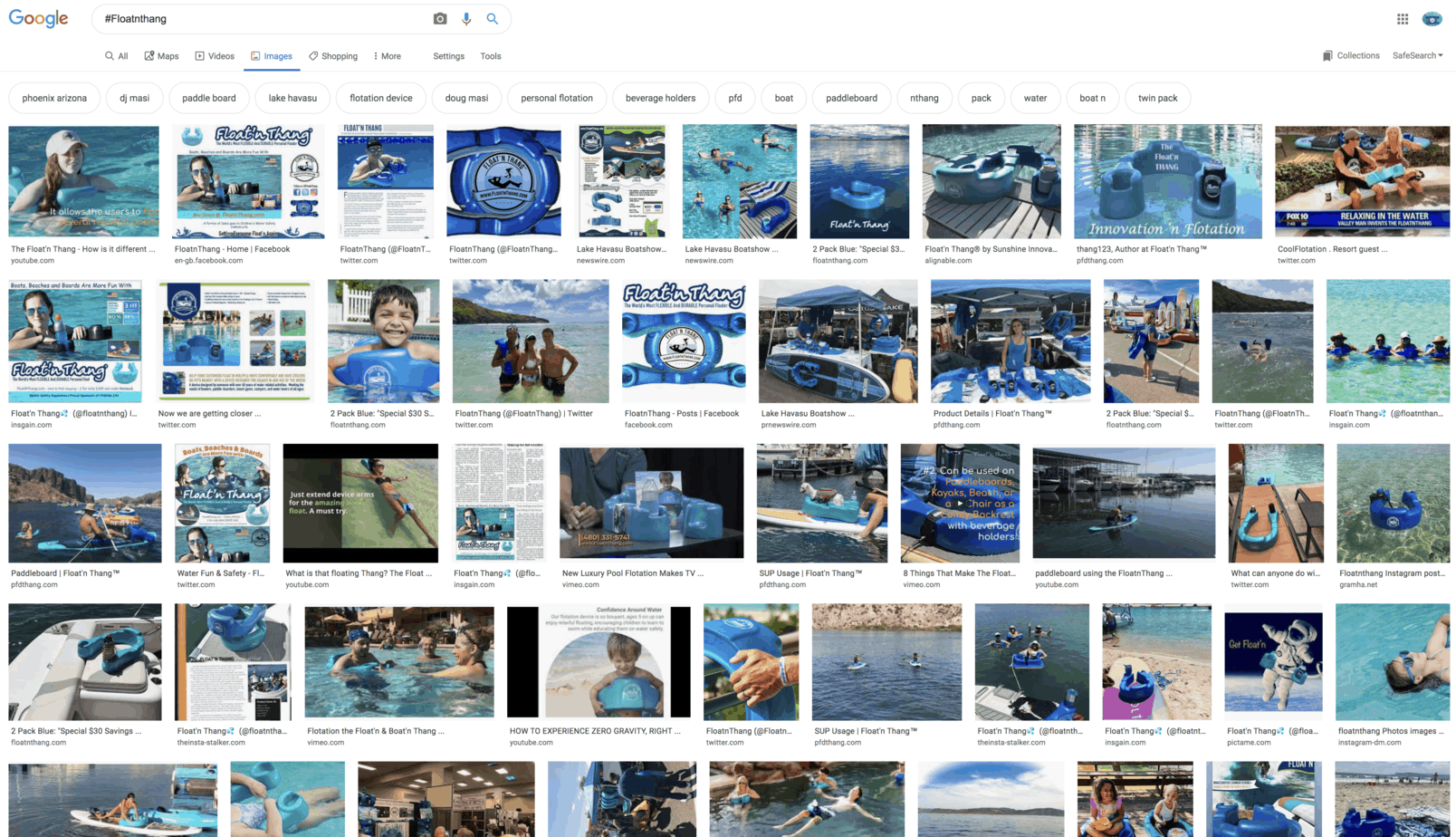Open the 'HOW TO EXPERIENCE ZERO GRAVITY' thumbnail
This screenshot has height=837, width=1456.
[x=599, y=662]
